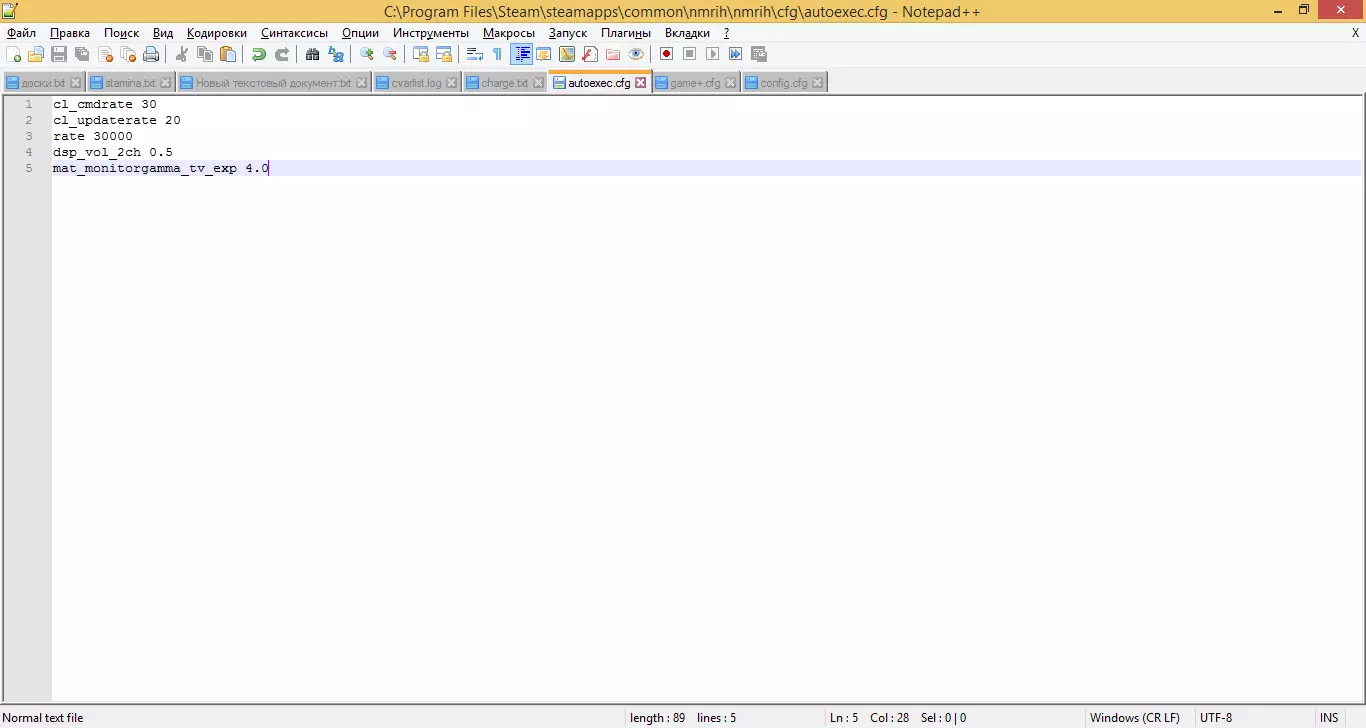1366x728 pixels.
Task: Create a new file with the New icon
Action: pyautogui.click(x=13, y=54)
